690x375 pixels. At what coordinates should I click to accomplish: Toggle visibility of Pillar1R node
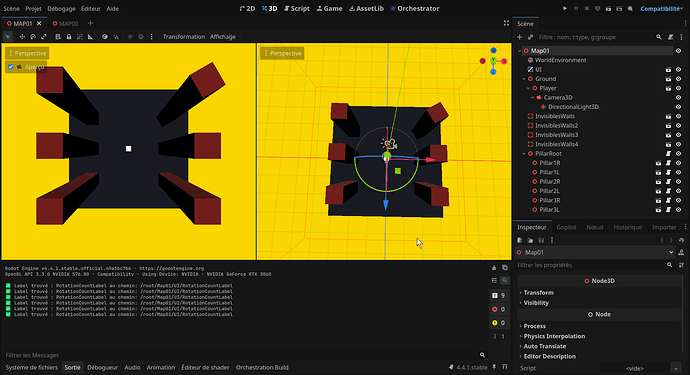678,163
